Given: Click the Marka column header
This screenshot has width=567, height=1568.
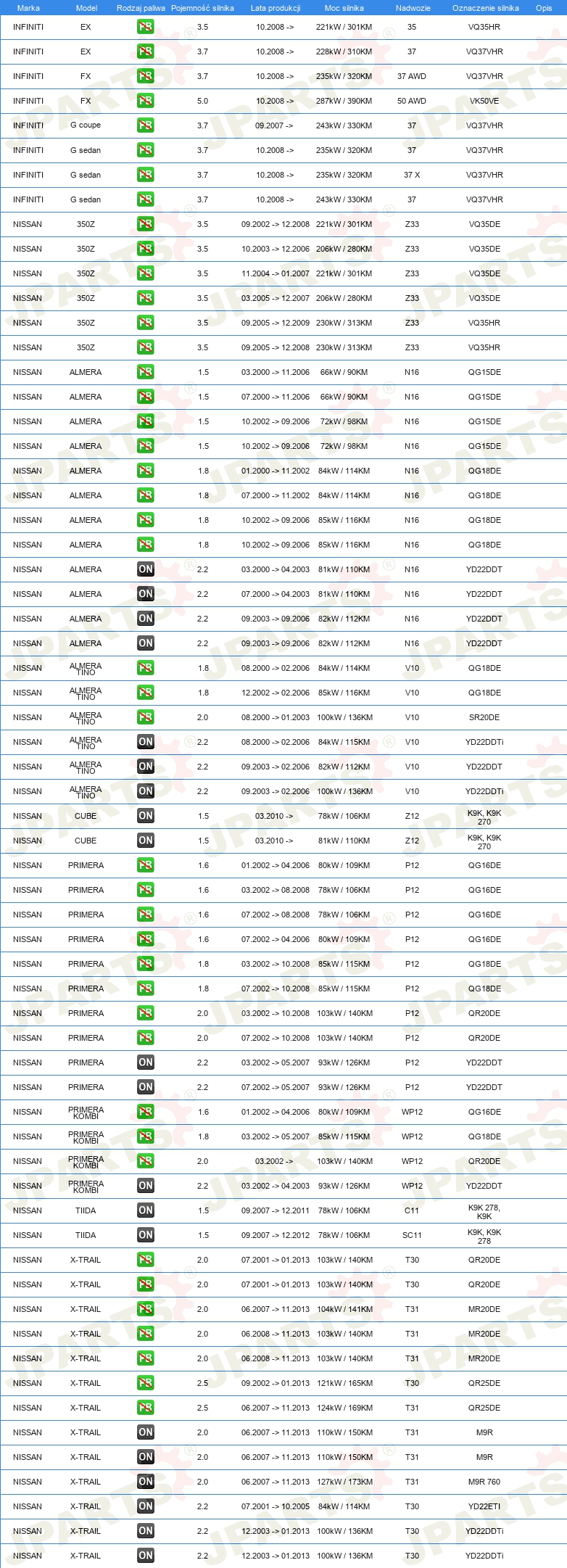Looking at the screenshot, I should tap(28, 8).
